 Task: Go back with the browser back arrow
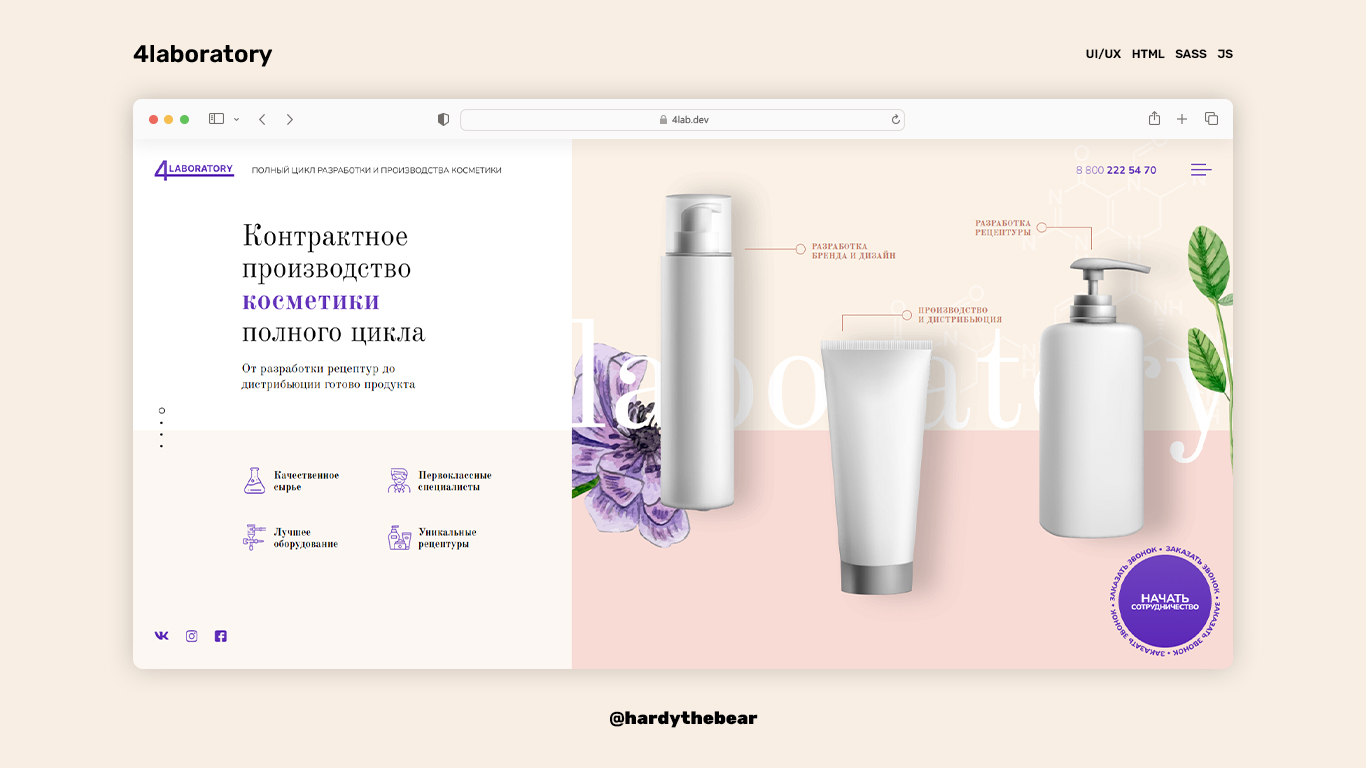coord(262,119)
